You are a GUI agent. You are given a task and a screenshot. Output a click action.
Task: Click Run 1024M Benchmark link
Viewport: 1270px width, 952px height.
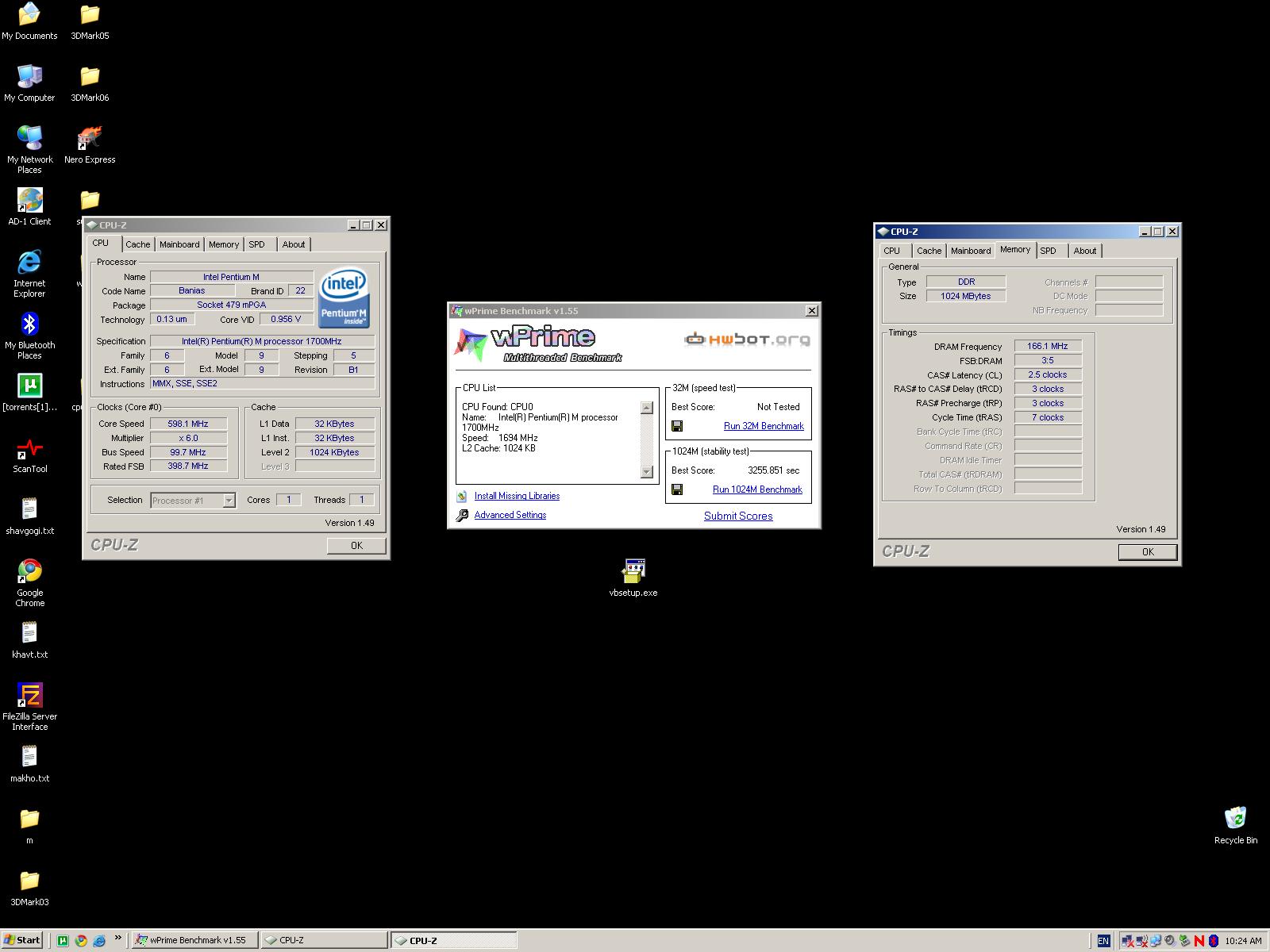pyautogui.click(x=757, y=489)
